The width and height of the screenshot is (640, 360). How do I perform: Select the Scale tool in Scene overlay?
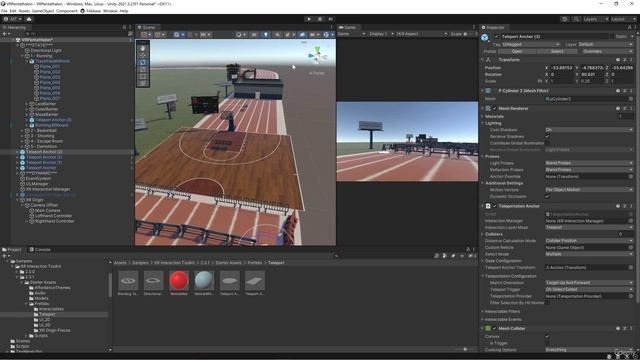[x=143, y=69]
